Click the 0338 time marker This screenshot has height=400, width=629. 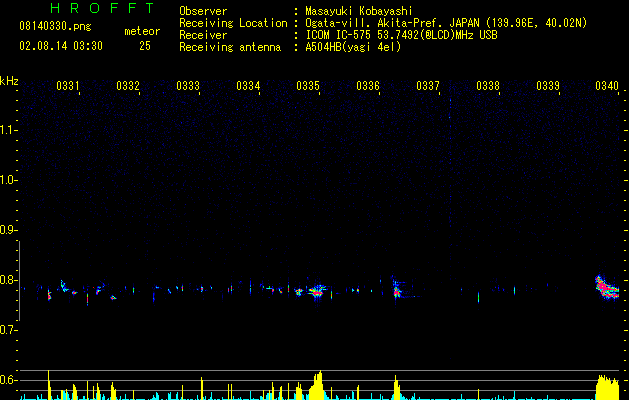pyautogui.click(x=488, y=85)
